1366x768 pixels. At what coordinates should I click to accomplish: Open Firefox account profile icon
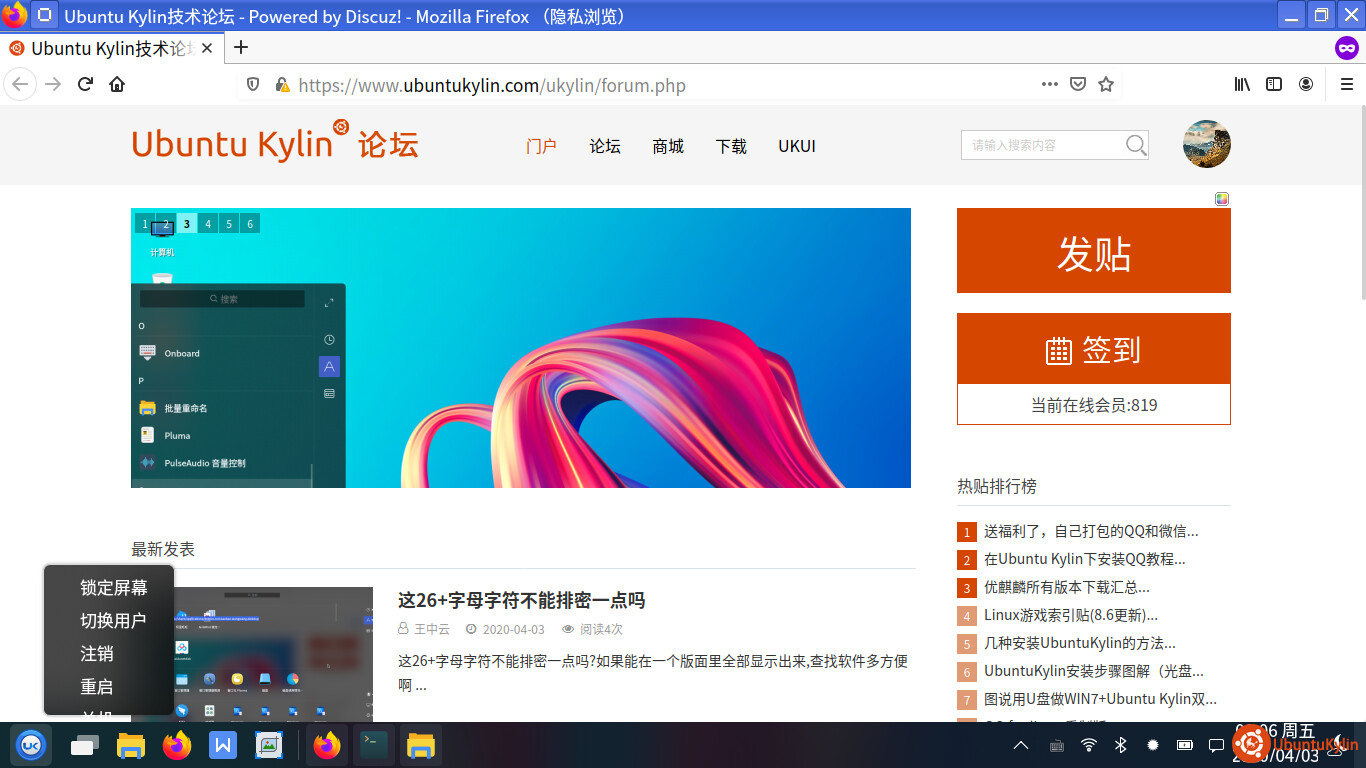1306,85
